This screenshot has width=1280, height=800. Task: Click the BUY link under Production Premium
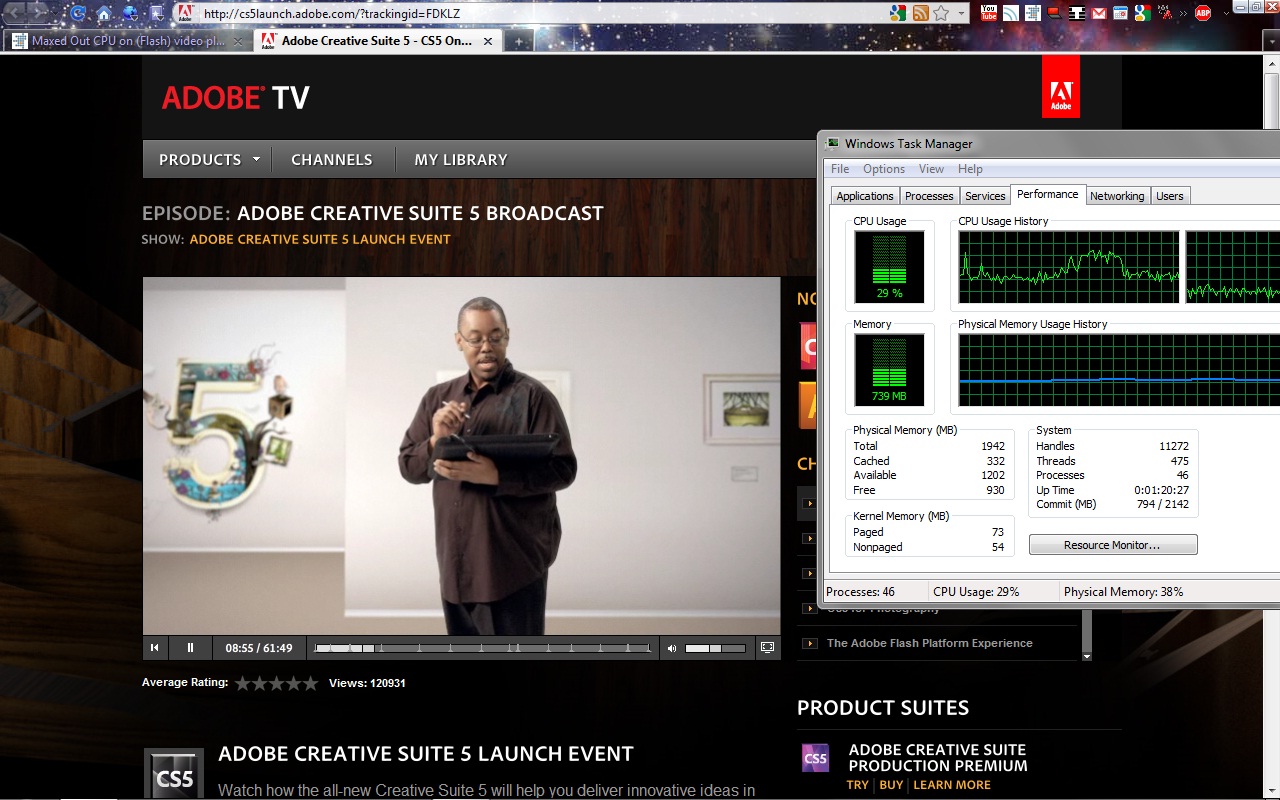[891, 785]
